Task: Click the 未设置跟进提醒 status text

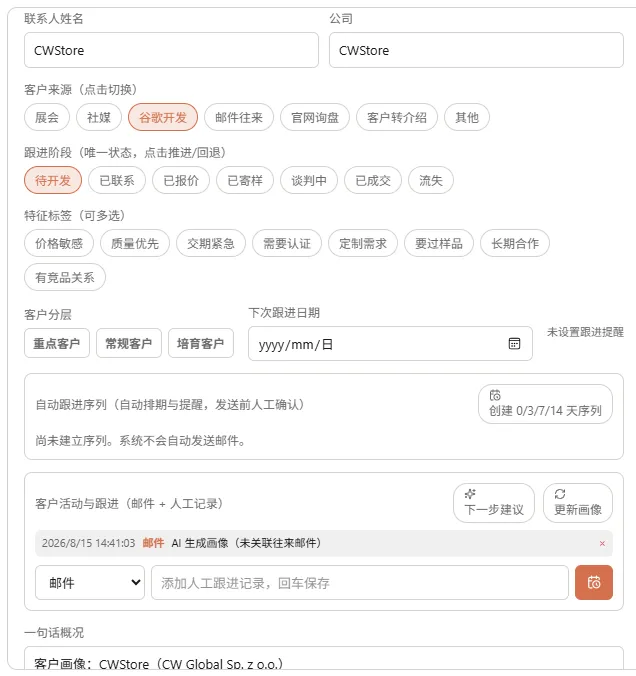Action: tap(585, 332)
